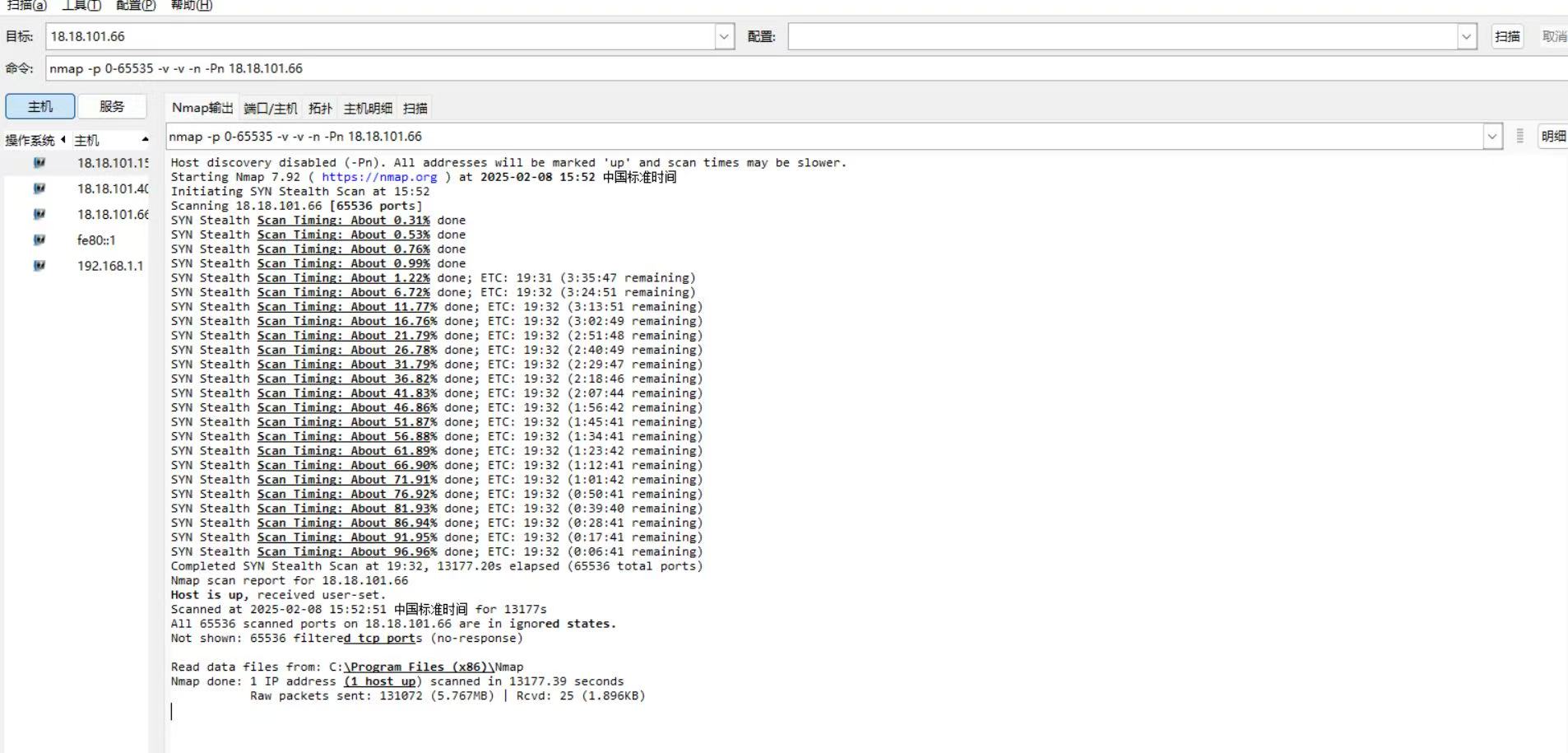Switch to the 扫描 tab beside 主机明细
The width and height of the screenshot is (1568, 753).
(415, 108)
